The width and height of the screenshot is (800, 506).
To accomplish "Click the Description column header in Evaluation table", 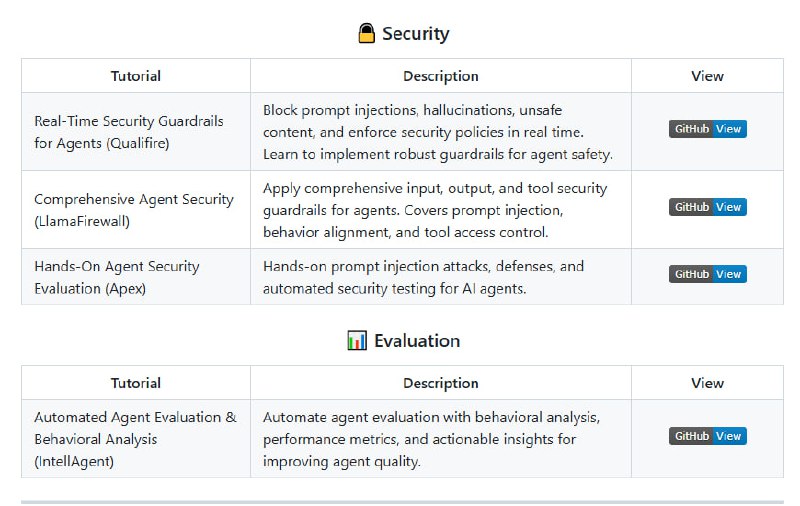I will pos(440,383).
